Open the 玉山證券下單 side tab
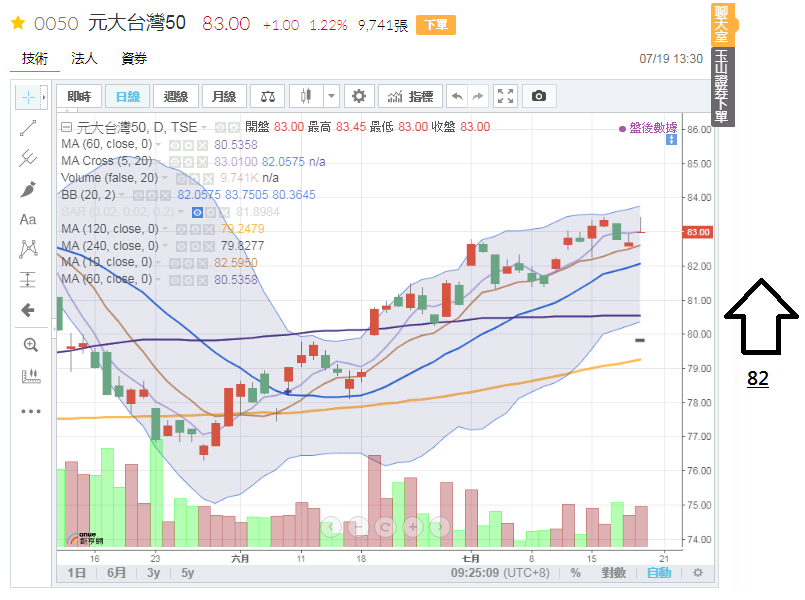Viewport: 805px width, 600px height. (x=722, y=86)
